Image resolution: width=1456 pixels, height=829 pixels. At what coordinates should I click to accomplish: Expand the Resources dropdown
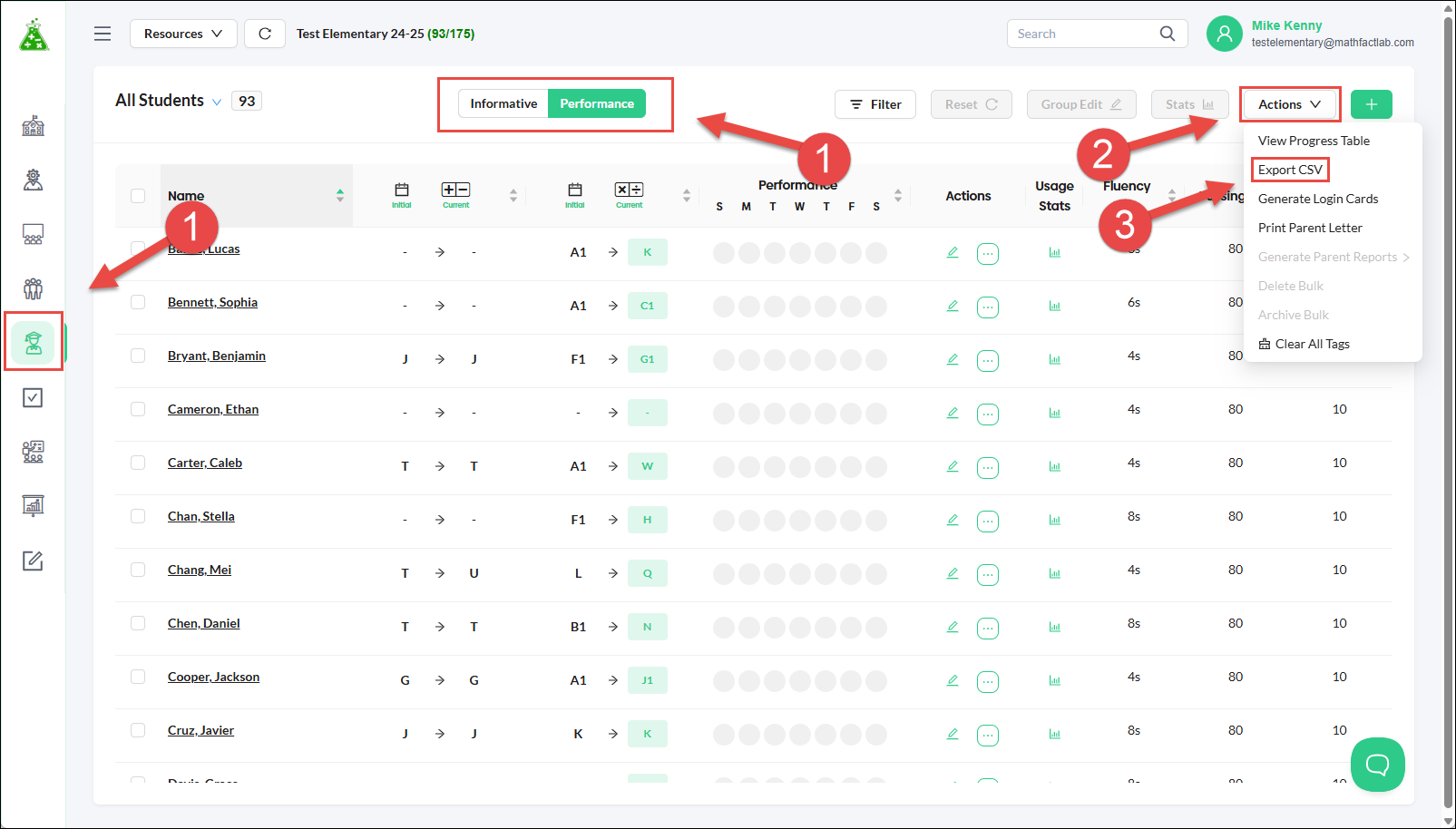[183, 34]
